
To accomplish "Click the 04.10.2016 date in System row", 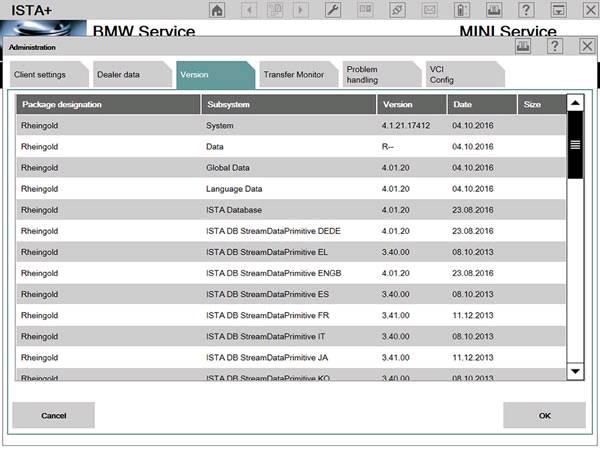I will (473, 126).
